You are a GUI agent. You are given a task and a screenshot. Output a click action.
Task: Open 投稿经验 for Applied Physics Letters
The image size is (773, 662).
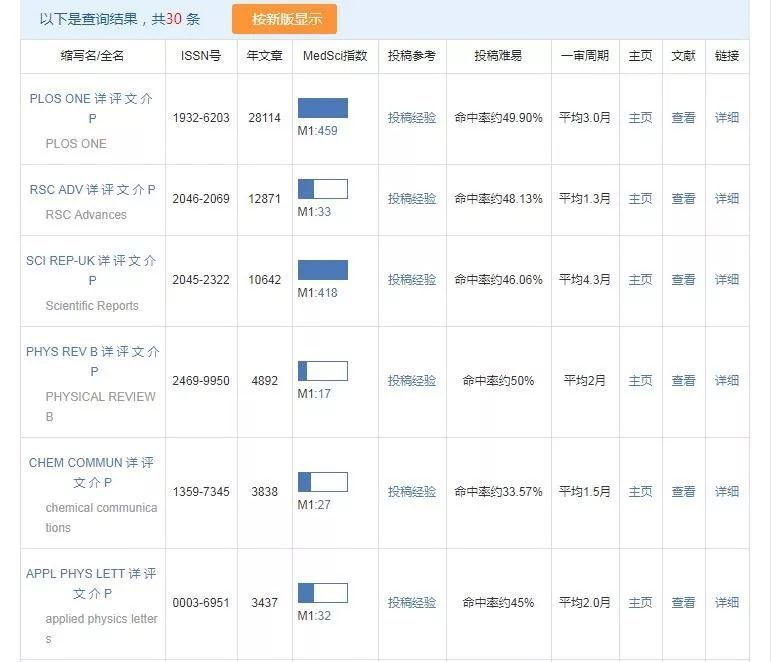[x=412, y=602]
